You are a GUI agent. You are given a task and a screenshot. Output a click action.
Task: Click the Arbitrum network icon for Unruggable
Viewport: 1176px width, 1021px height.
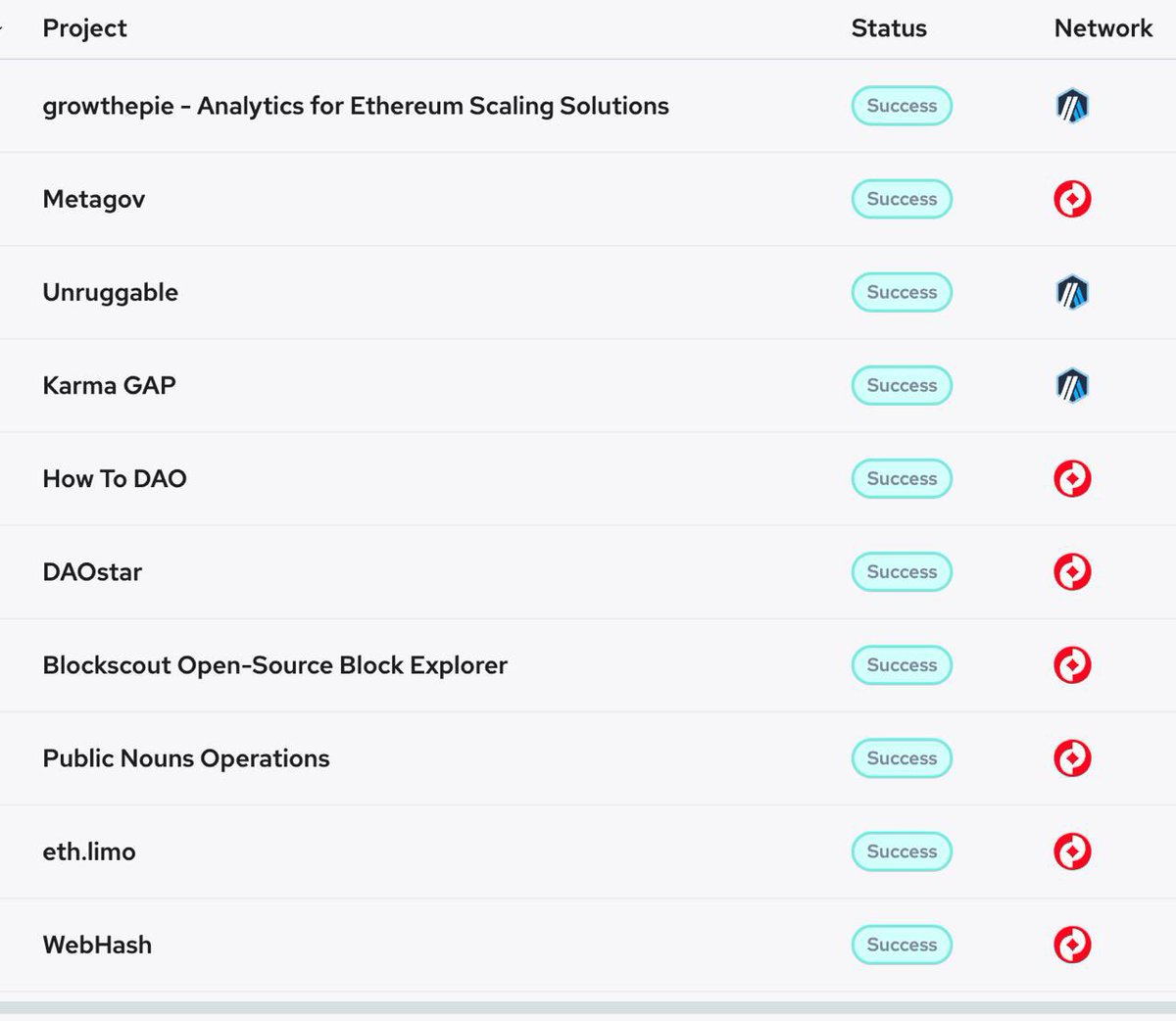(1072, 292)
